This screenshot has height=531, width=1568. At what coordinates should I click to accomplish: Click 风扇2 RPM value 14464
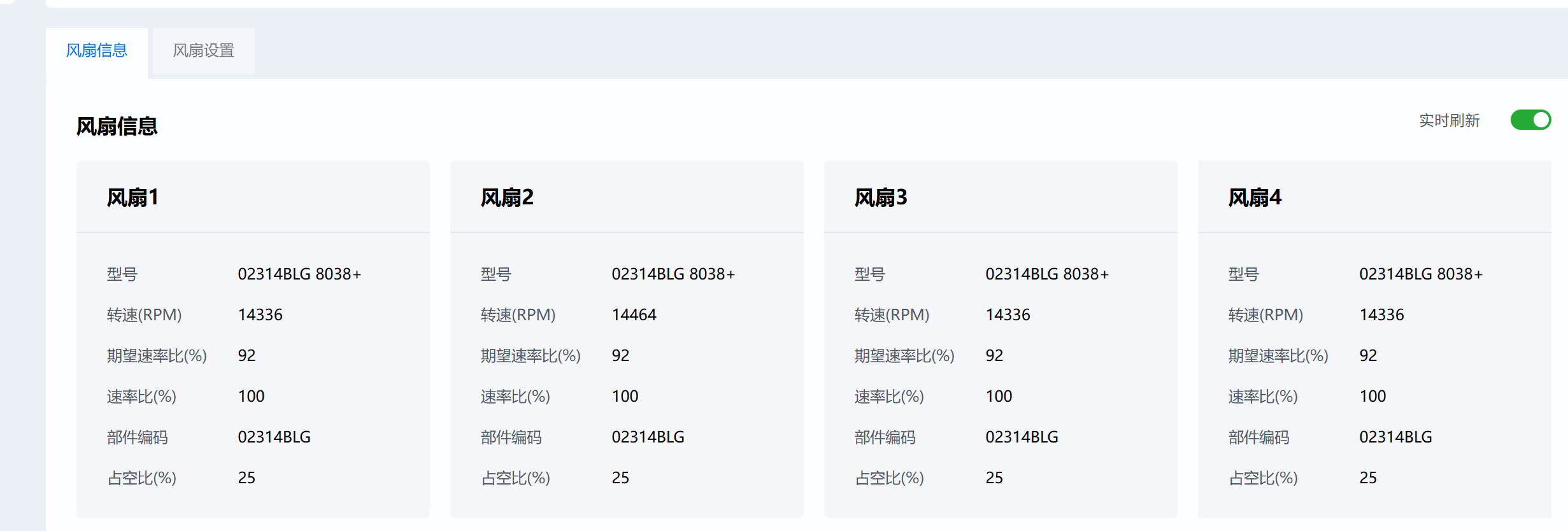(x=634, y=315)
